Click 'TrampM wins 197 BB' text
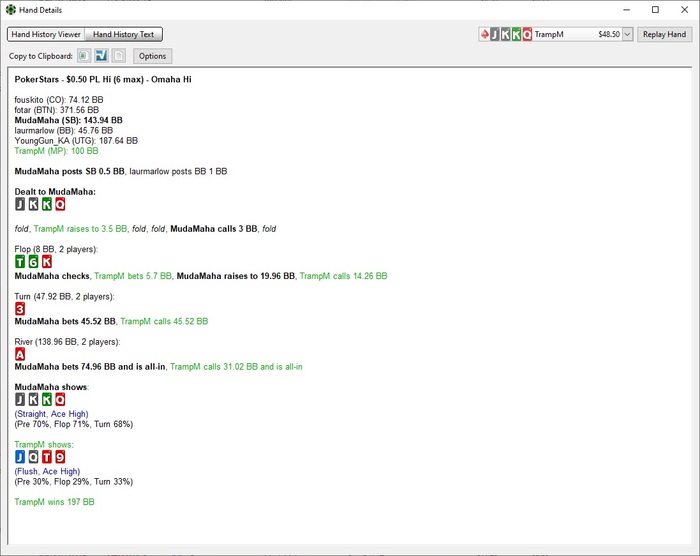Screen dimensions: 700x556 tap(54, 502)
